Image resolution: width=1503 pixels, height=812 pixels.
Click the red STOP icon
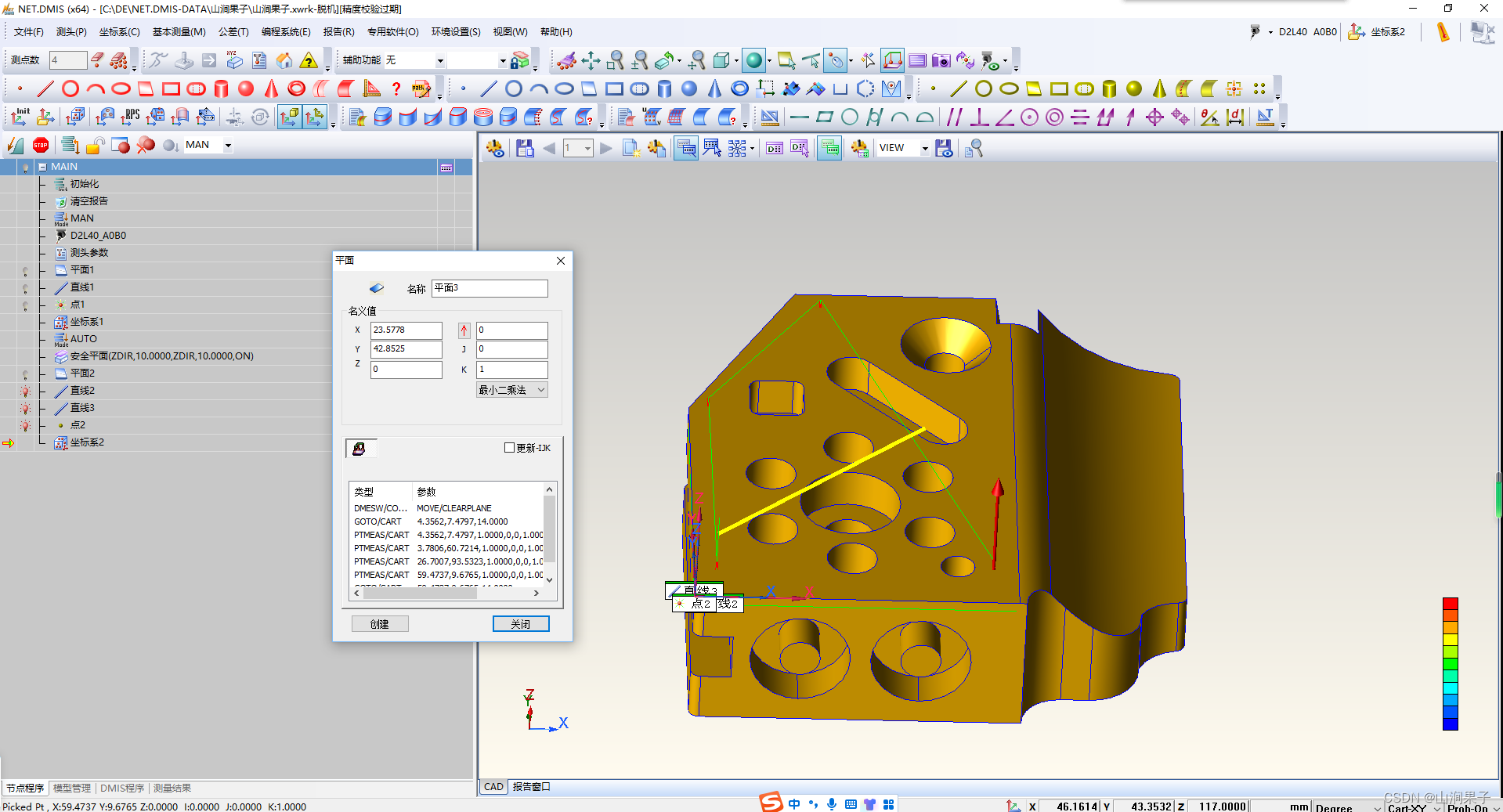[41, 145]
